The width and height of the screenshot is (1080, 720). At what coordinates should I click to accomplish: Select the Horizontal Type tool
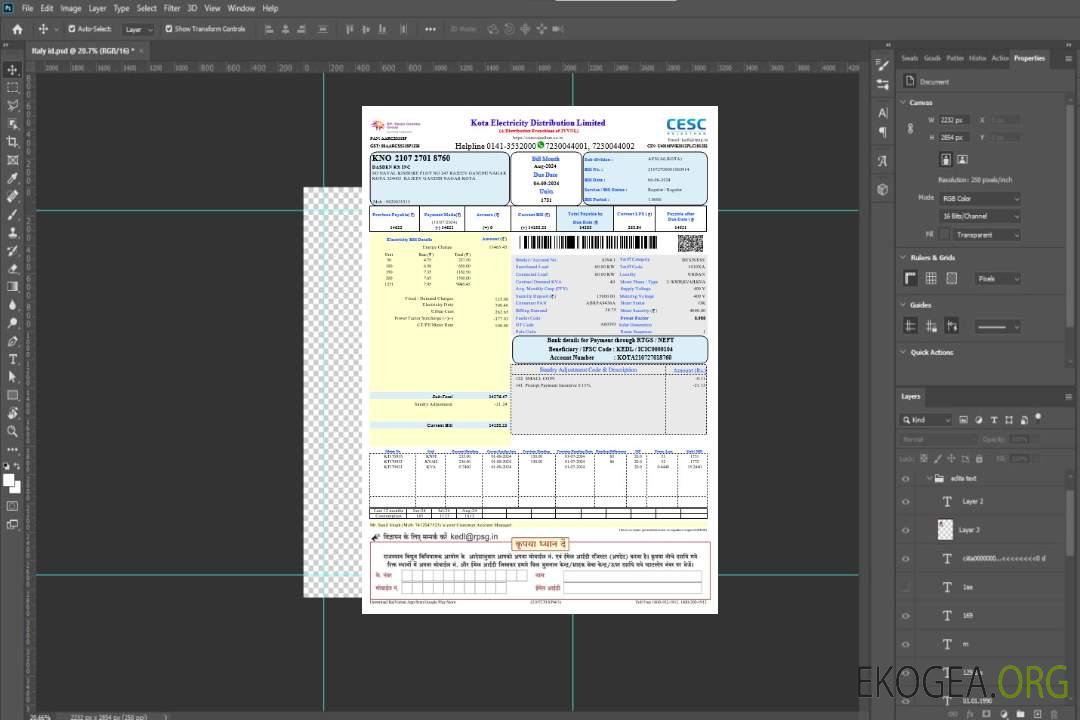pyautogui.click(x=13, y=359)
